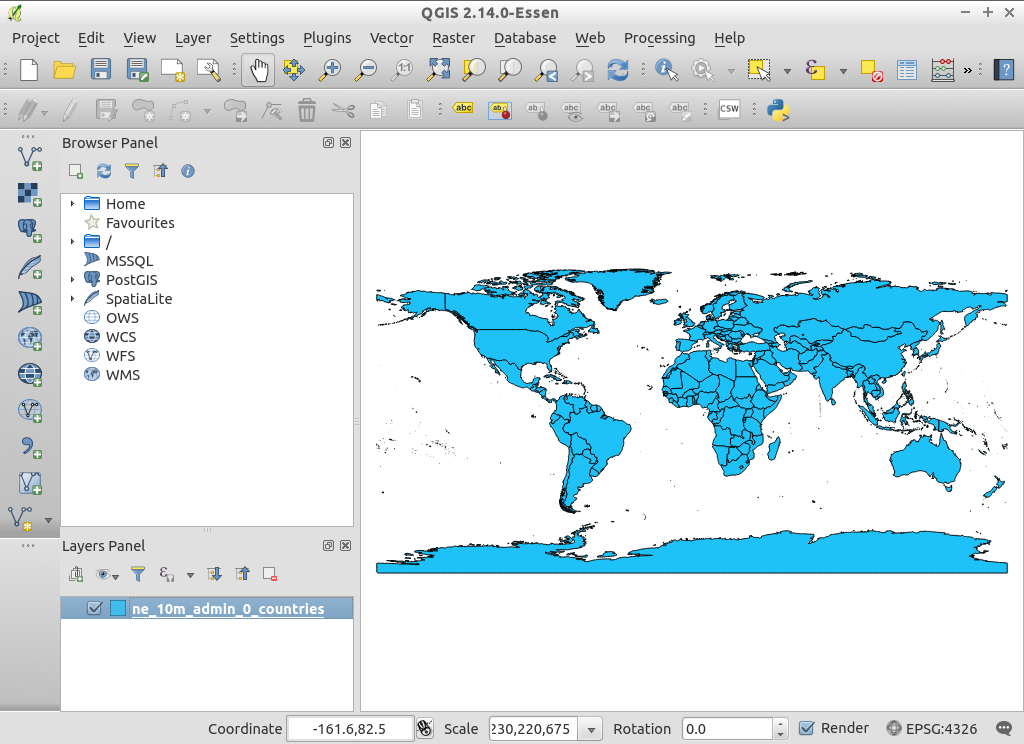
Task: Select the ne_10m_admin_0_countries layer name
Action: pyautogui.click(x=228, y=609)
